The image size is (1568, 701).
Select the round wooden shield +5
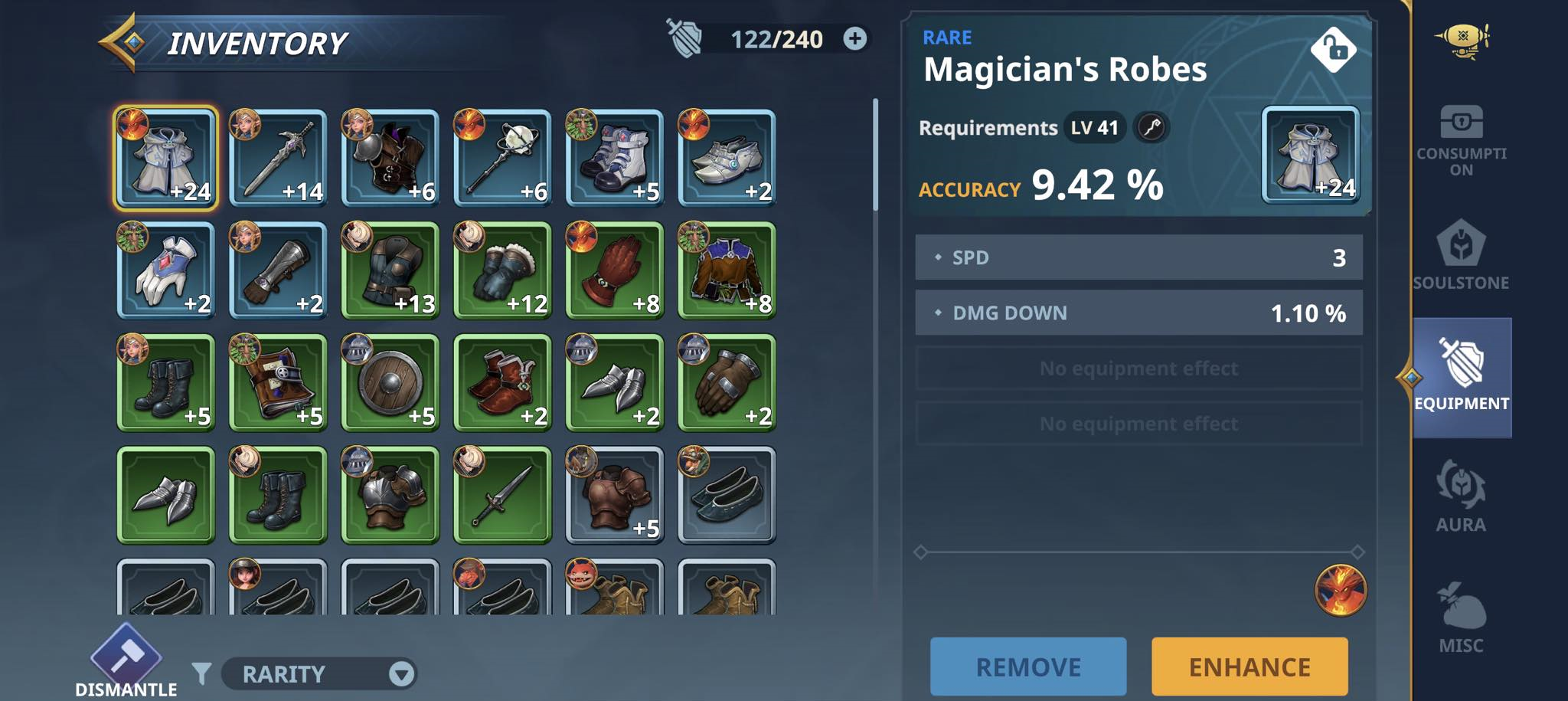click(390, 383)
